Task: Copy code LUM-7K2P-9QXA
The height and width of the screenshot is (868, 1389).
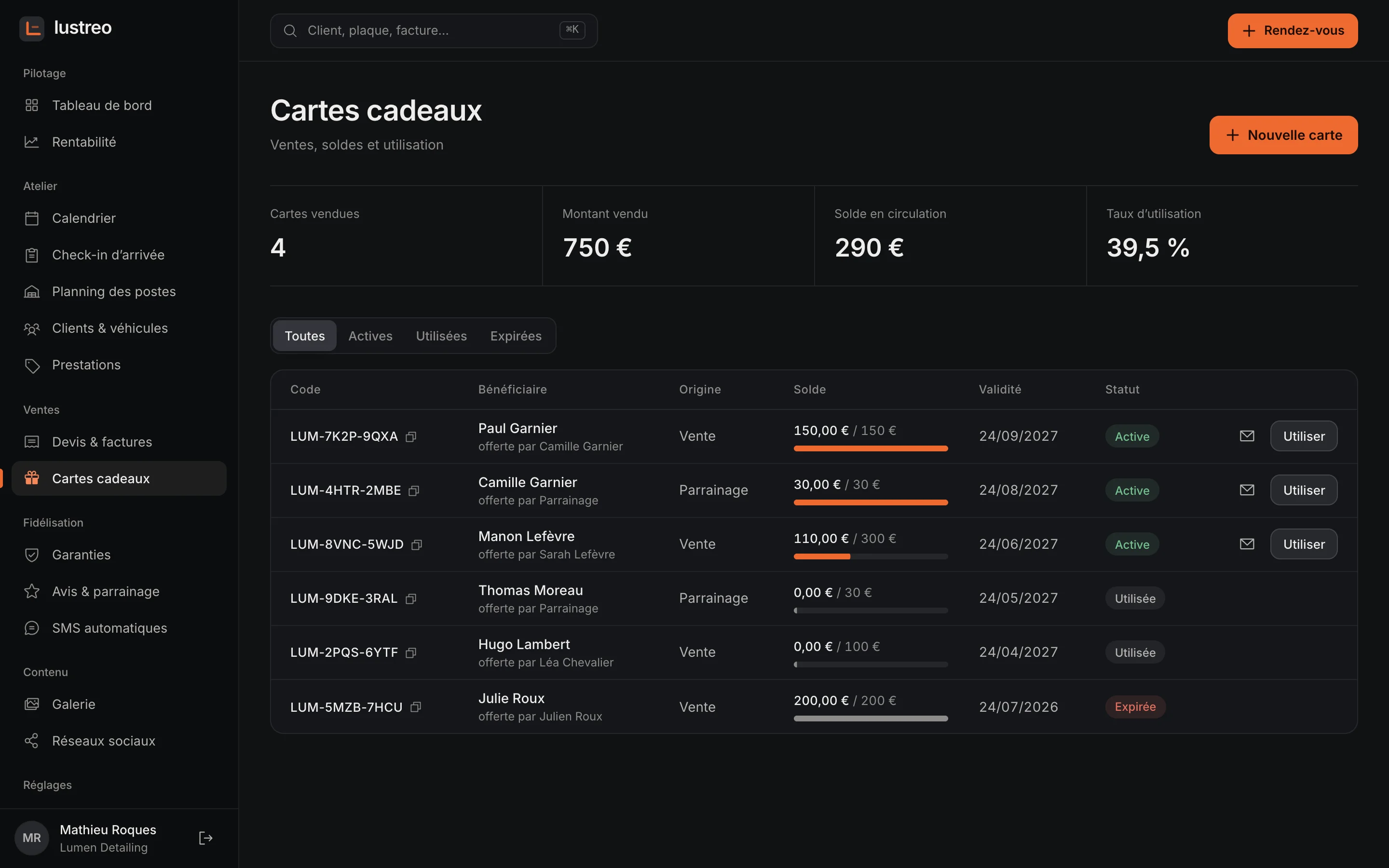Action: 410,437
